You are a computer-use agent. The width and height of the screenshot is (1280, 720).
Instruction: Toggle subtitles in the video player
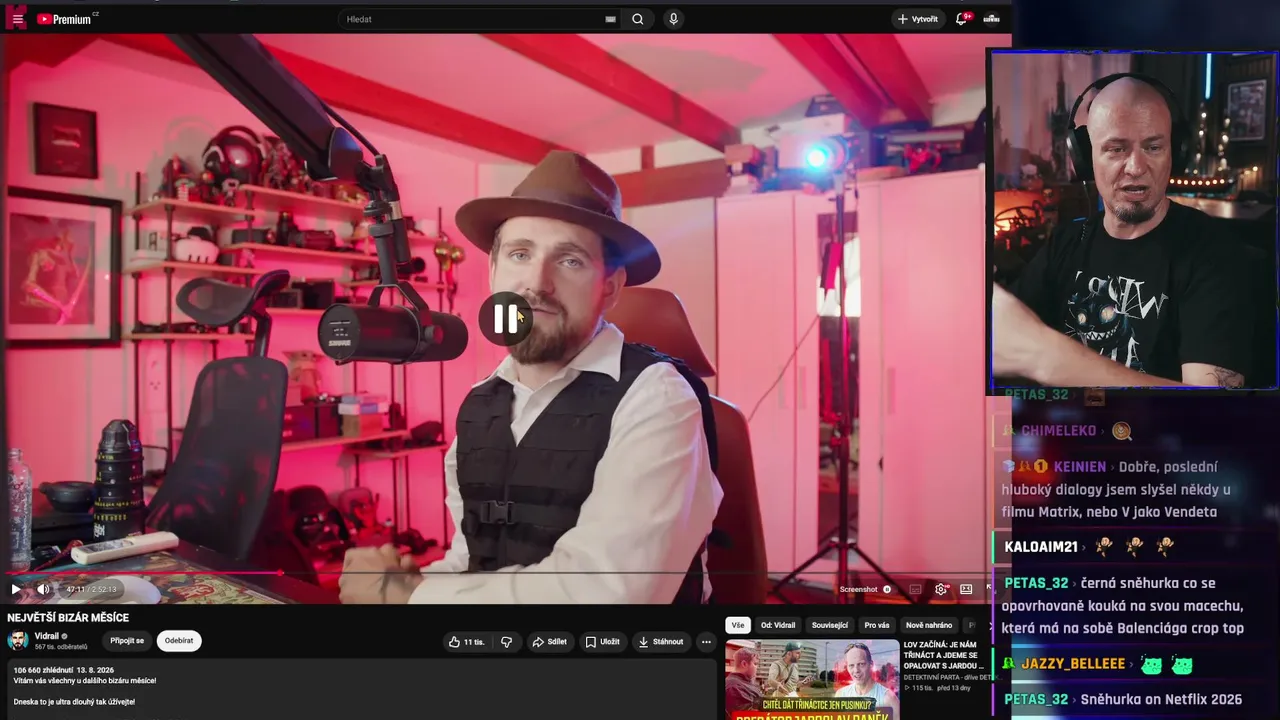pos(915,590)
